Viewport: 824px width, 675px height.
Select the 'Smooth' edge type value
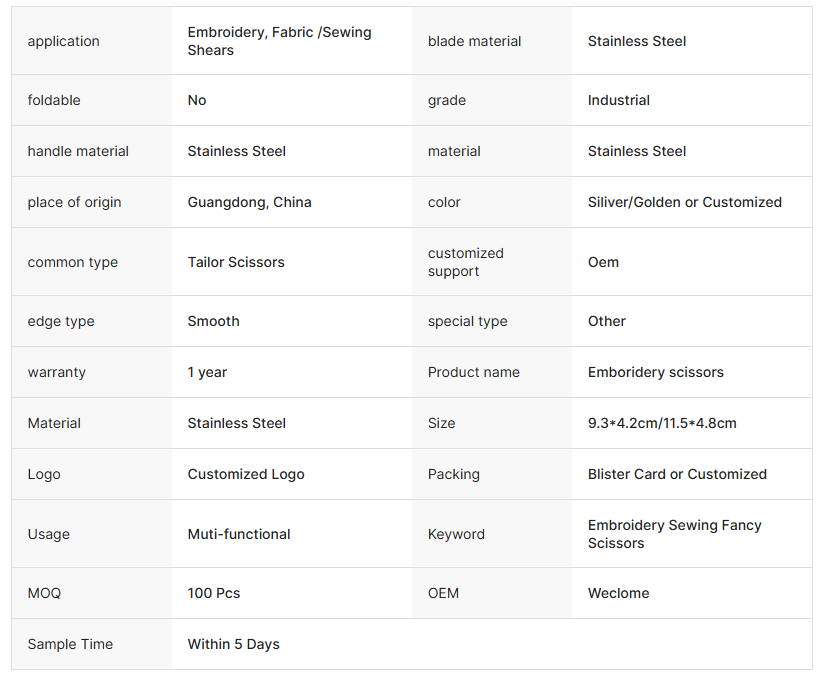[x=214, y=321]
